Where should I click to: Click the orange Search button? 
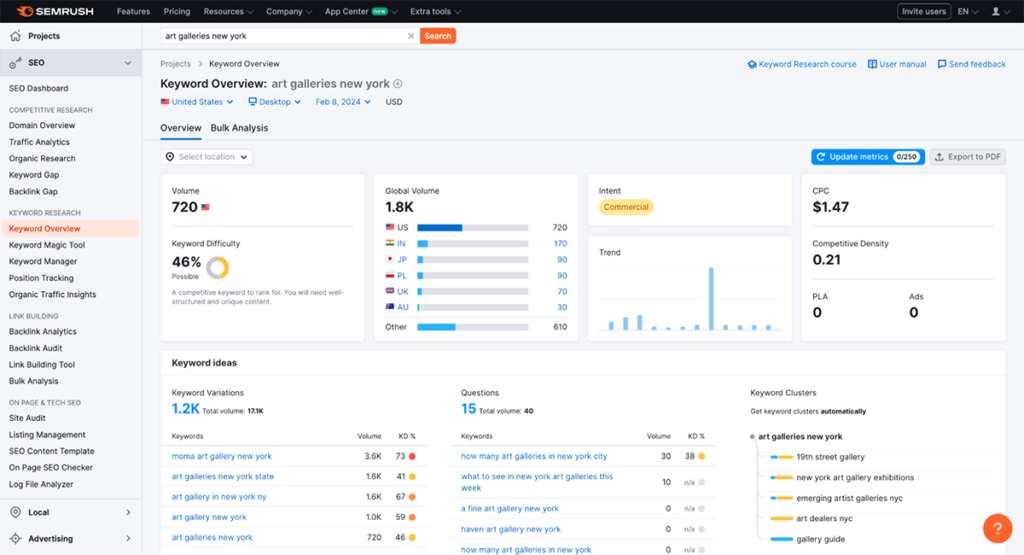[x=438, y=36]
